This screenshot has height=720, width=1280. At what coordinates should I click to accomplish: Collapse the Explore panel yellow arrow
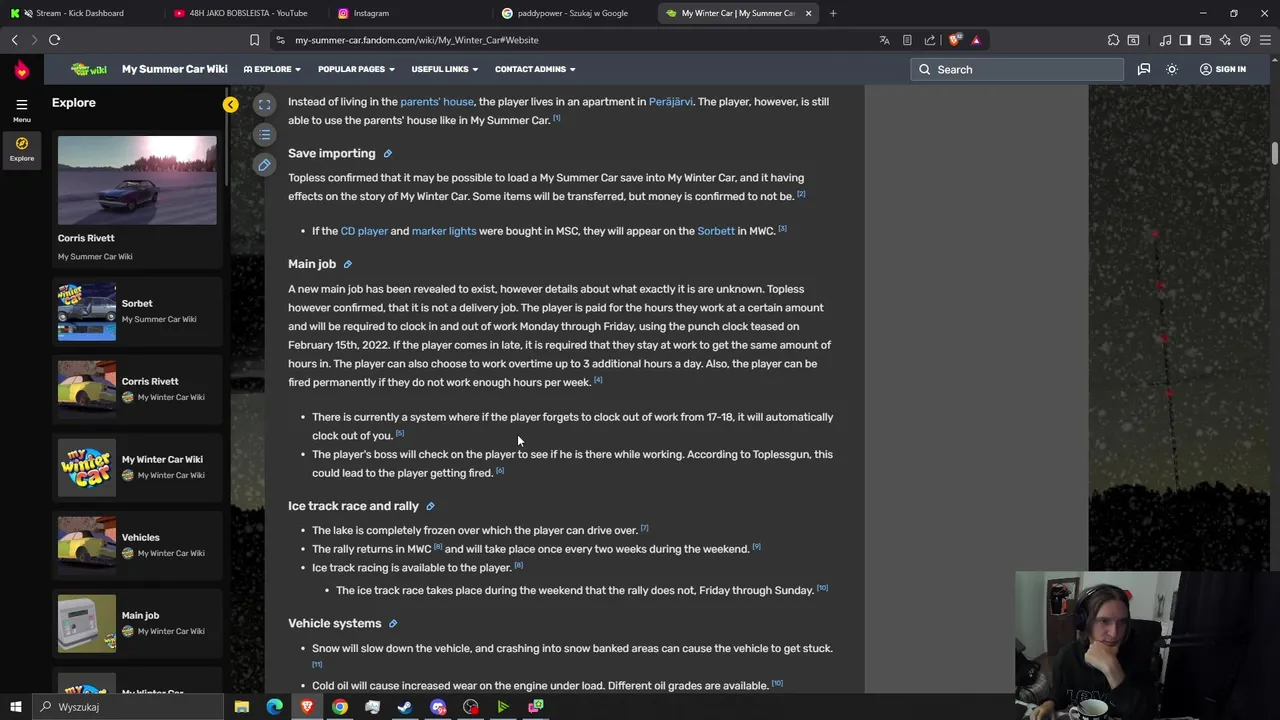(231, 104)
